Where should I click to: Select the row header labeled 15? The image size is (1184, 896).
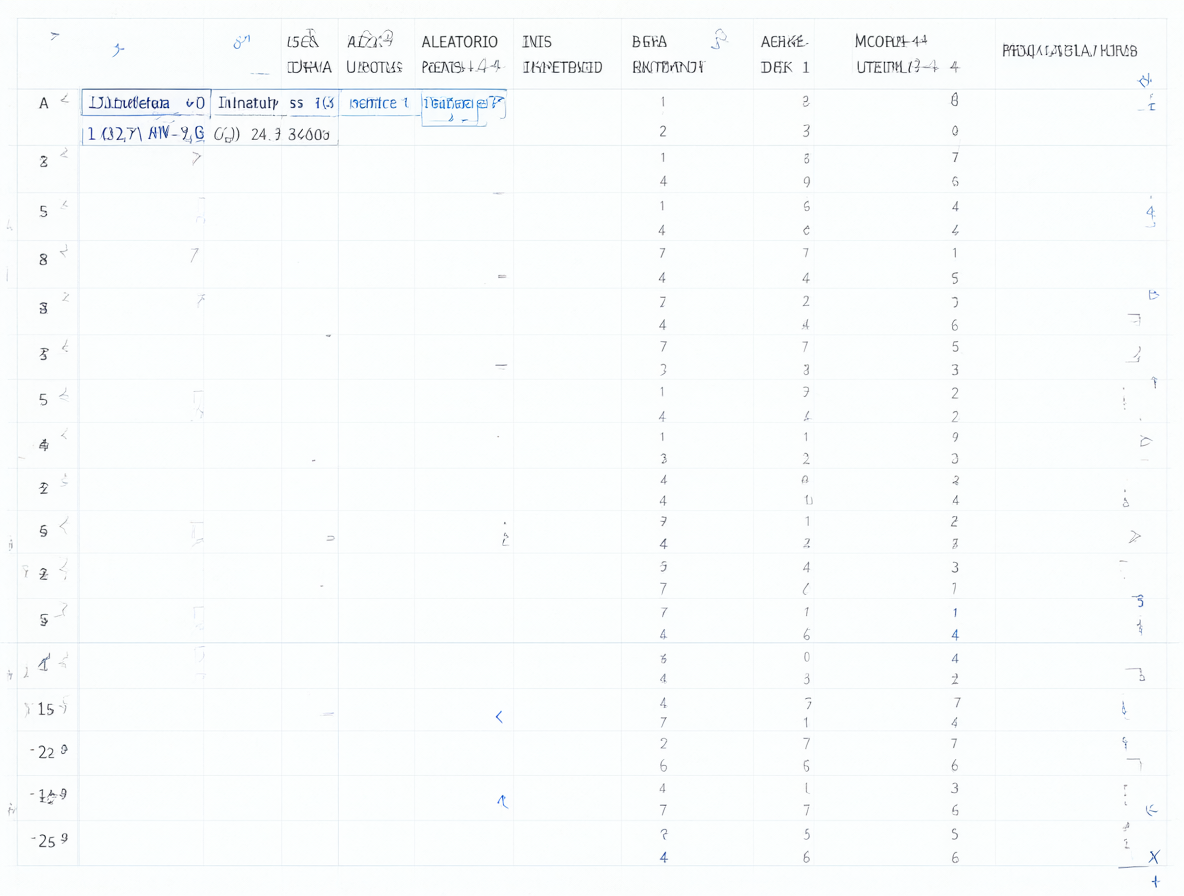(x=46, y=709)
